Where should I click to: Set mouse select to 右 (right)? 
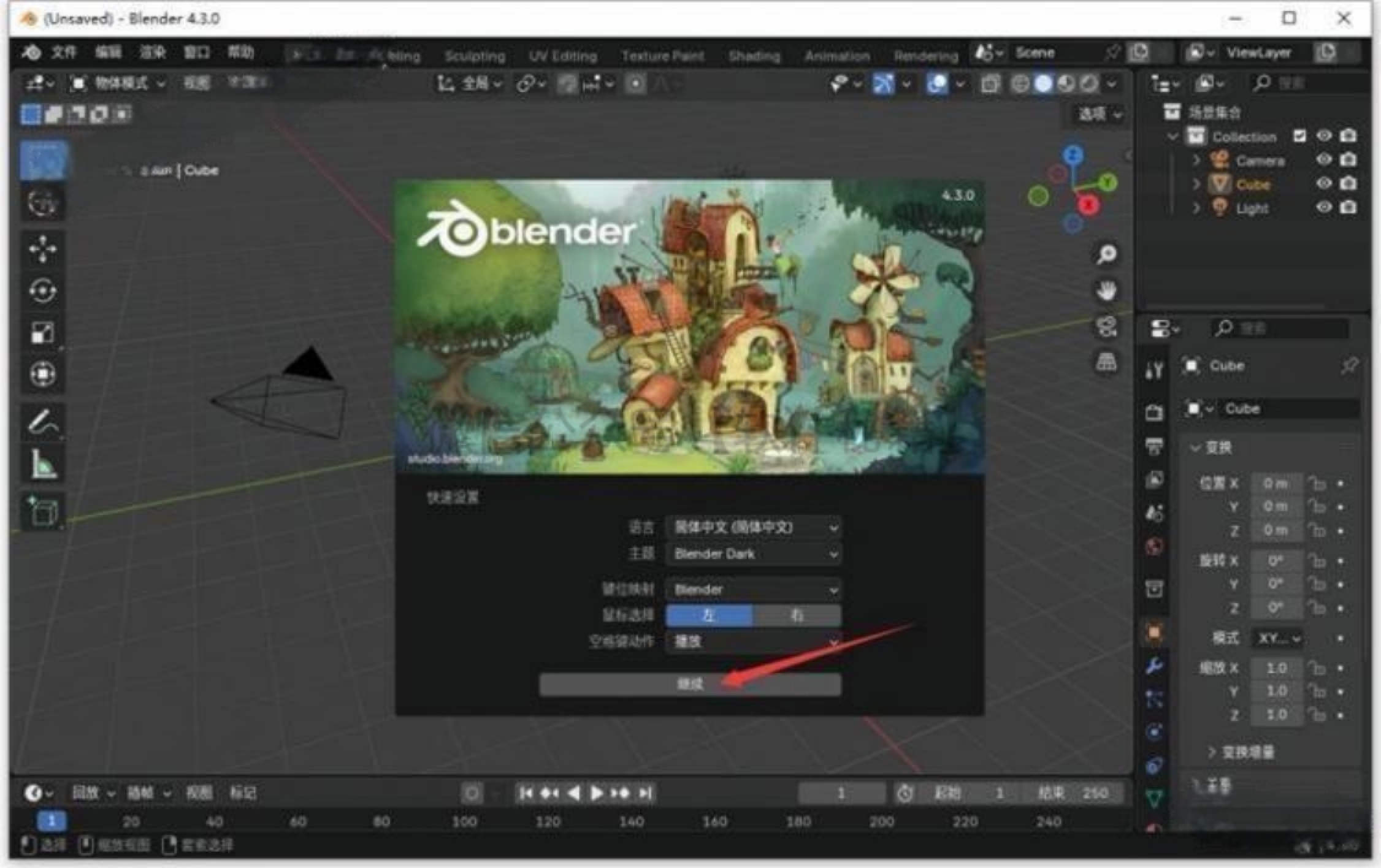(797, 615)
